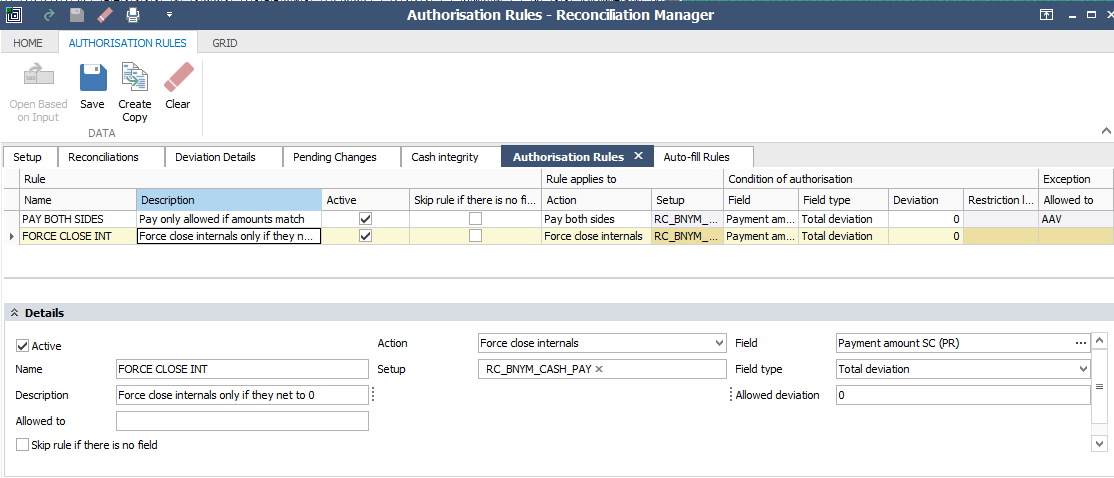This screenshot has height=478, width=1114.
Task: Click the AAV Allowed to cell
Action: (x=1076, y=219)
